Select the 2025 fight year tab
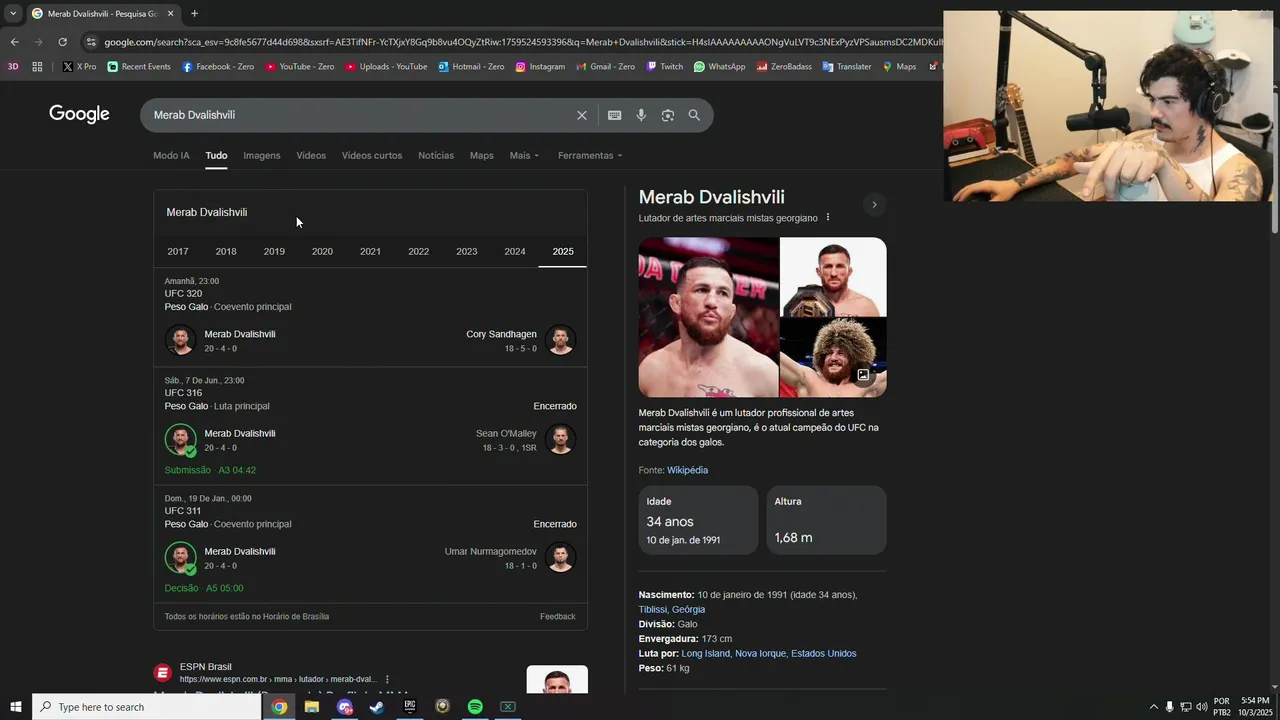This screenshot has width=1280, height=720. [563, 252]
